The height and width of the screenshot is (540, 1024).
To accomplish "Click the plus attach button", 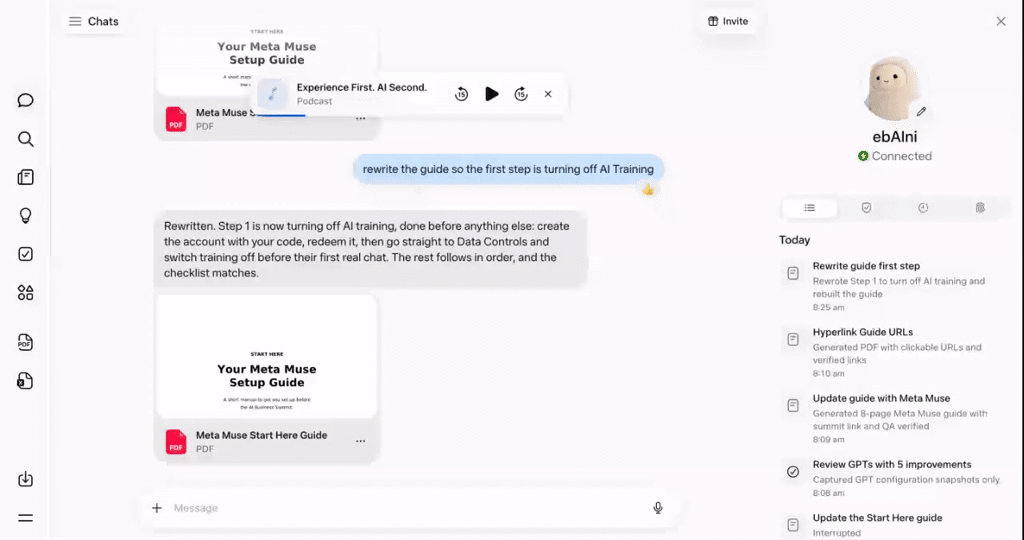I will click(157, 508).
